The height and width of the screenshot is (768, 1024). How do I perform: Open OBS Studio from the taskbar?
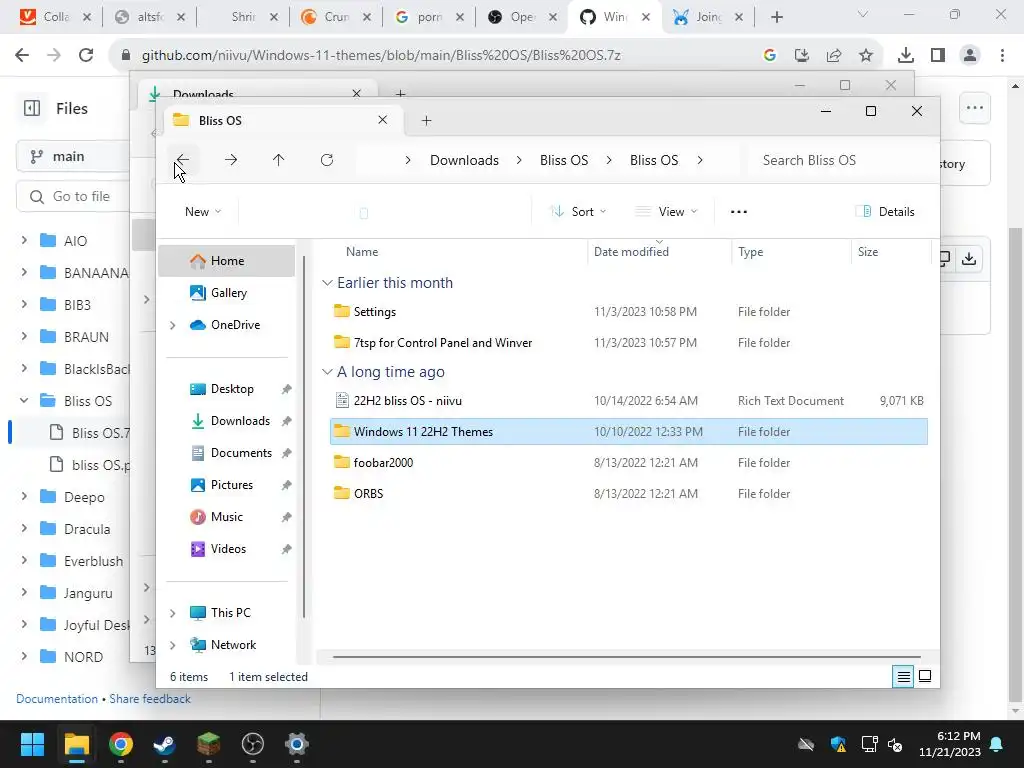click(x=253, y=744)
